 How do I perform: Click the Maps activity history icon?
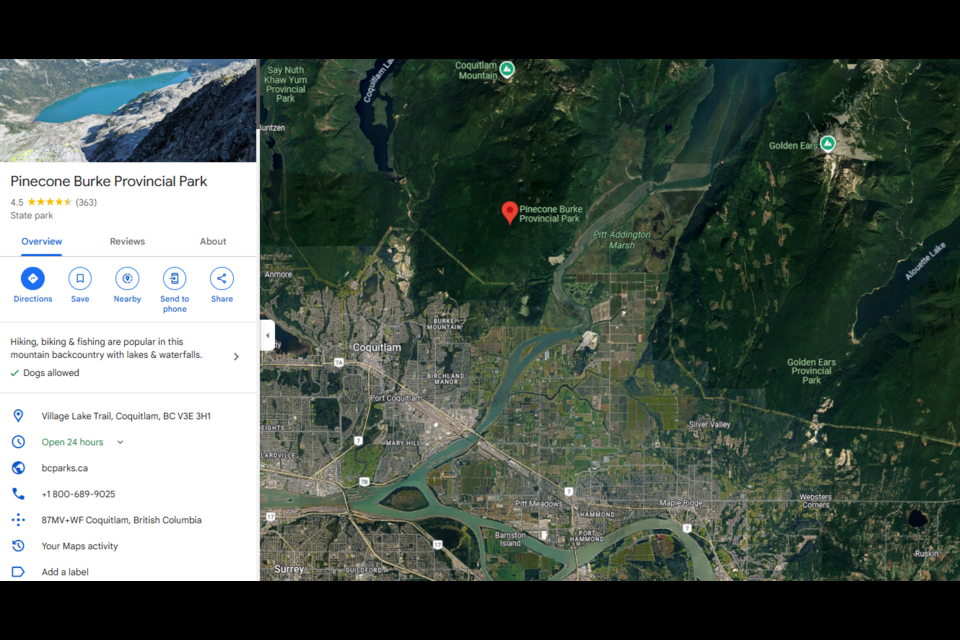[18, 546]
